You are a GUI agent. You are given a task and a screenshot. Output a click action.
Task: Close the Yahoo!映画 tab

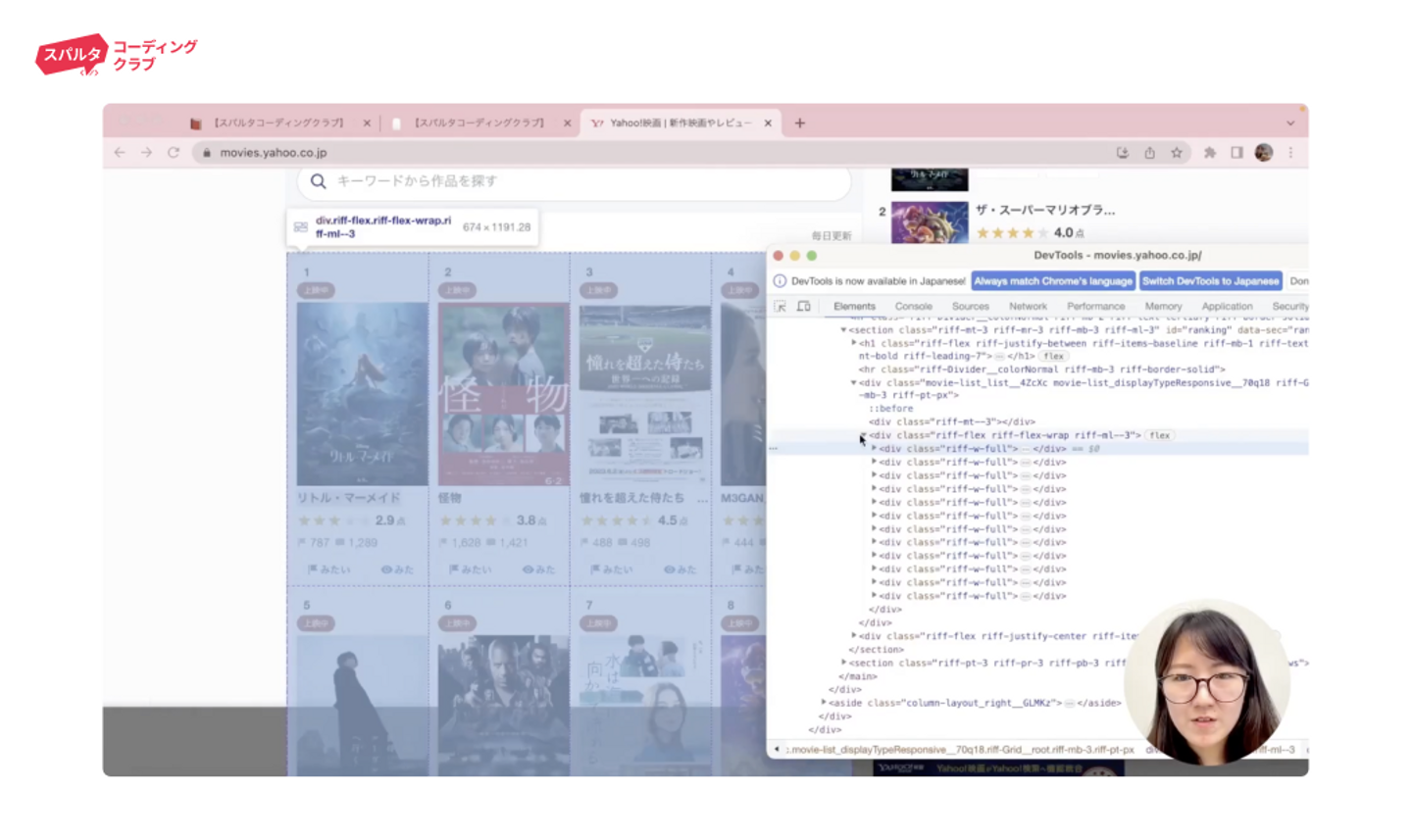click(768, 124)
